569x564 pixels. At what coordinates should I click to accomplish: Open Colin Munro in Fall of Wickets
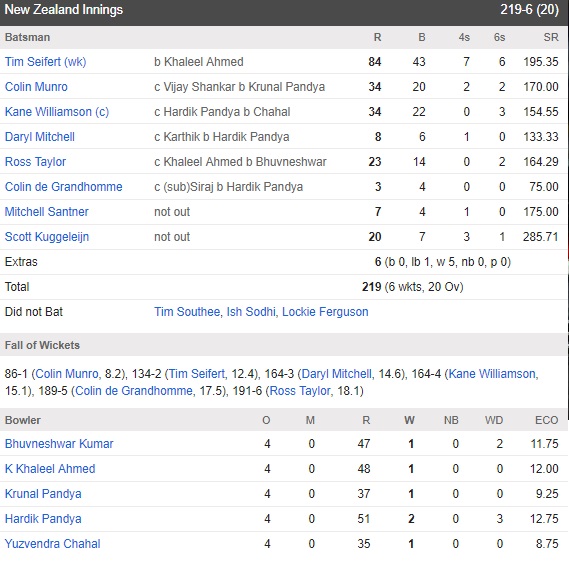pos(67,374)
